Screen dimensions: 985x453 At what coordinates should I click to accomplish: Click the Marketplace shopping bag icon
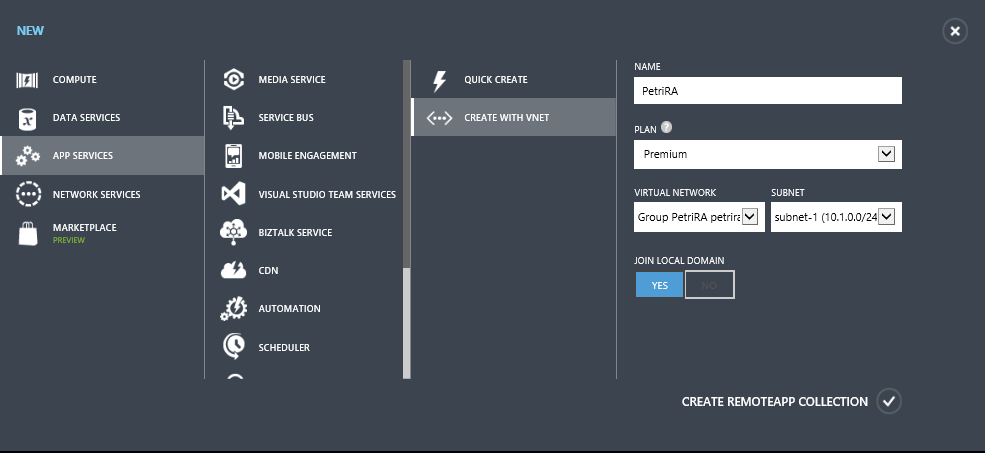coord(28,233)
